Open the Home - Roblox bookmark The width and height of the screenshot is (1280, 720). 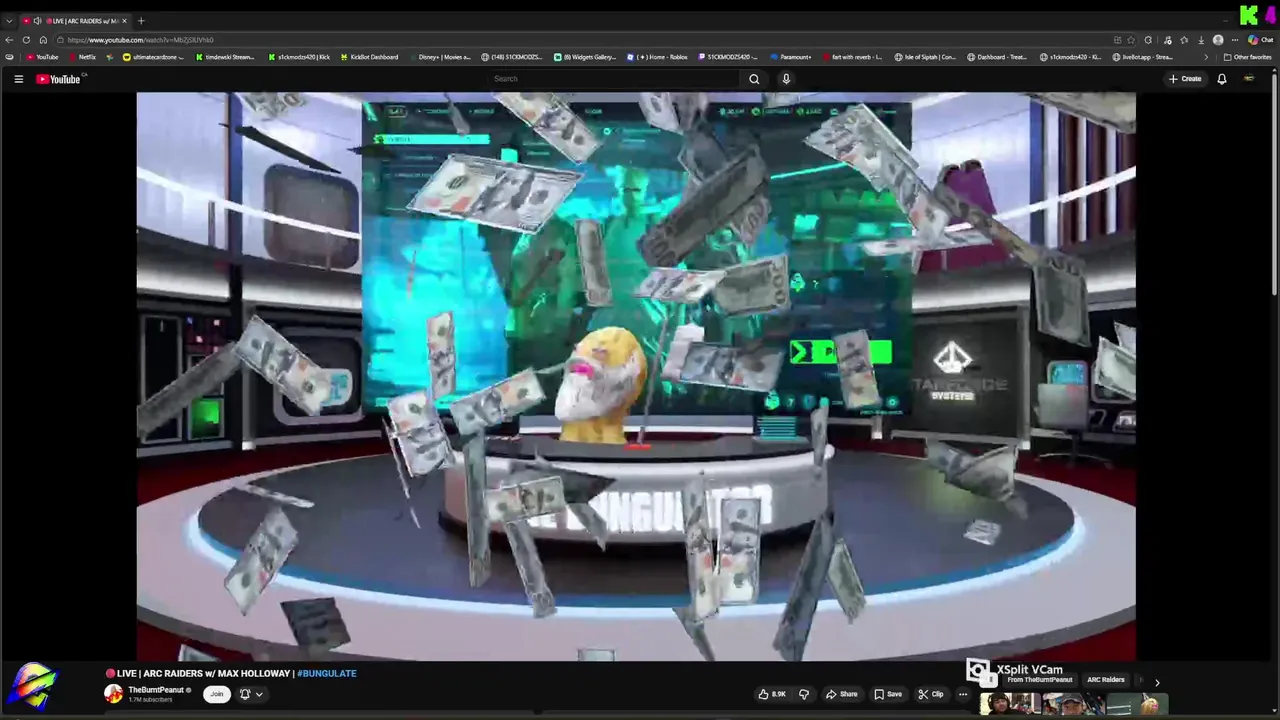click(x=658, y=57)
